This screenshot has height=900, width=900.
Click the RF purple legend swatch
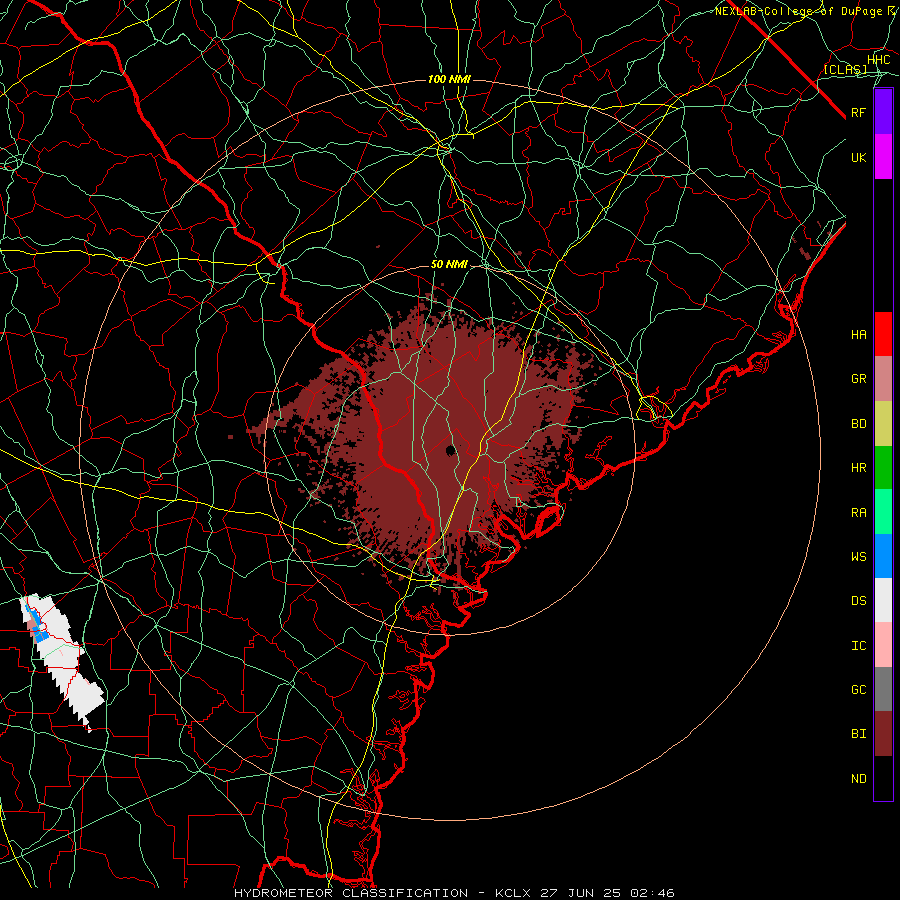coord(883,112)
